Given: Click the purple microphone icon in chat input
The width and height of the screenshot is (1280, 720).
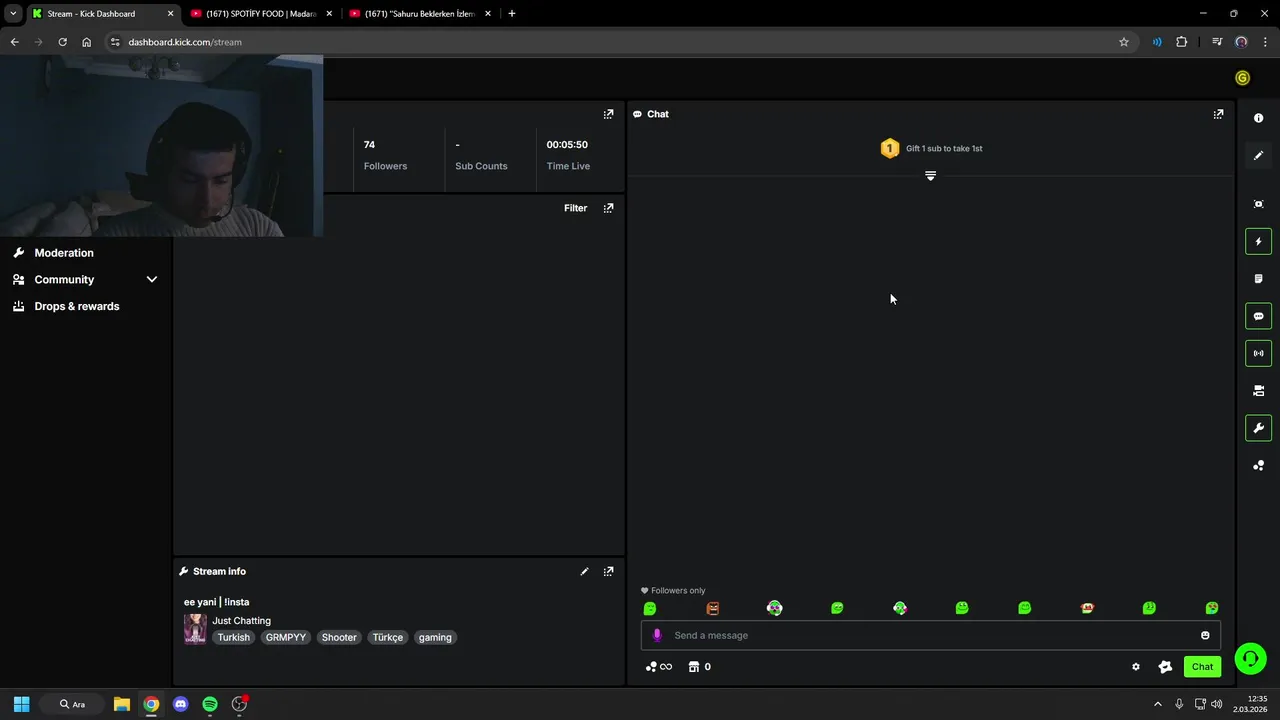Looking at the screenshot, I should [657, 635].
